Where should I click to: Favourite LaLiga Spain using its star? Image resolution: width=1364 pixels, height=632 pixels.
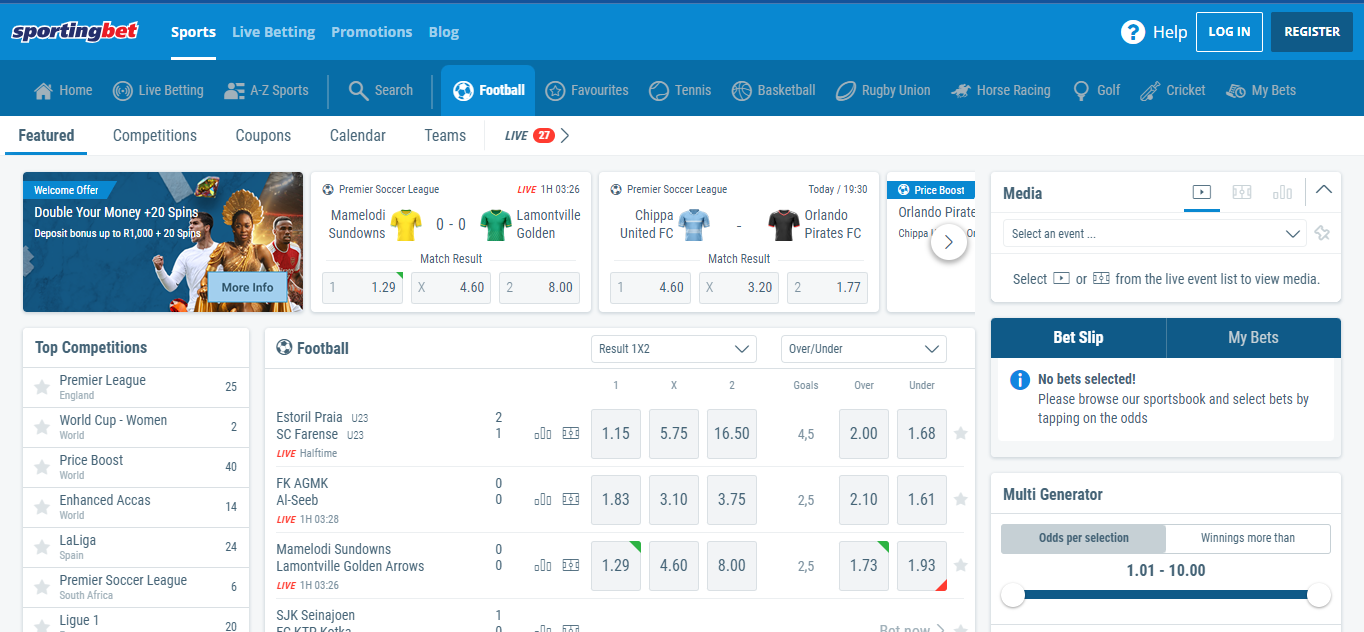click(x=40, y=547)
